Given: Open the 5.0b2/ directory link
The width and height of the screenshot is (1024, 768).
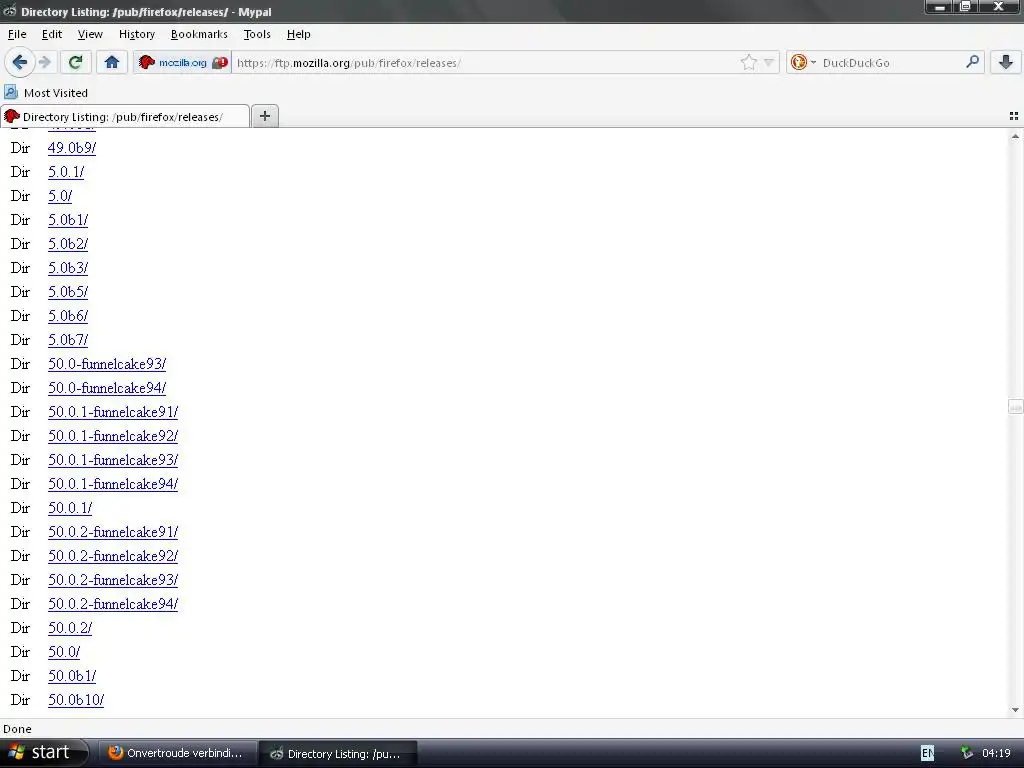Looking at the screenshot, I should click(x=68, y=244).
